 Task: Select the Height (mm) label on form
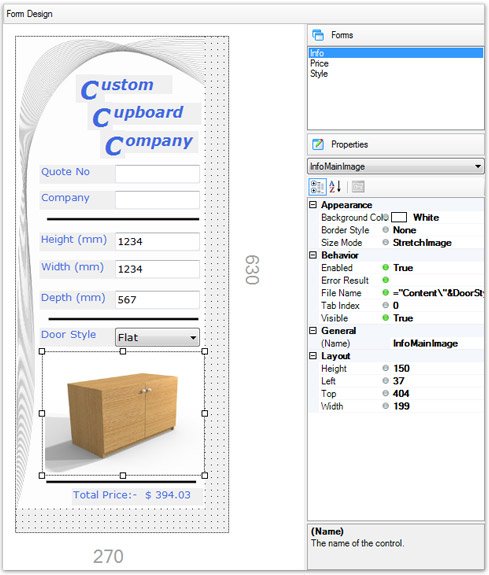77,241
